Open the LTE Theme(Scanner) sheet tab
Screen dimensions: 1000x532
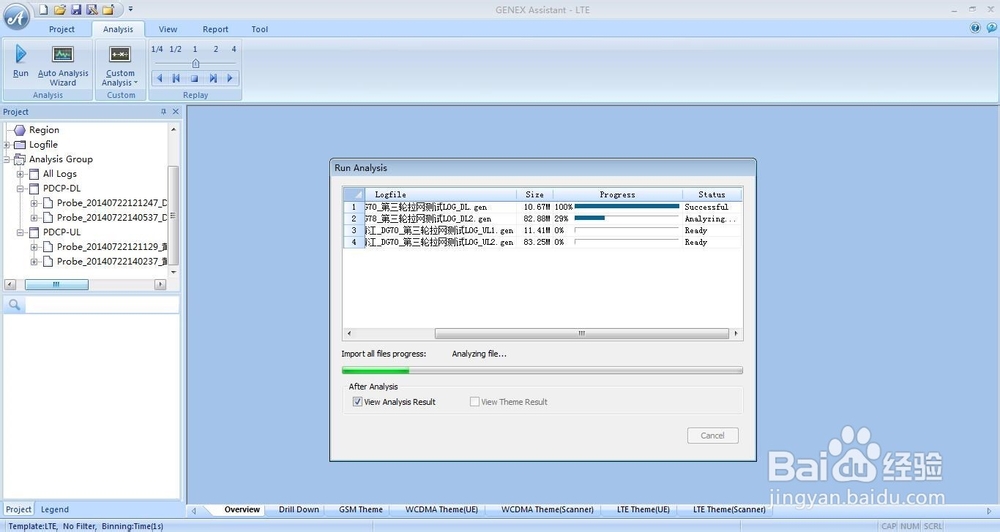[730, 510]
